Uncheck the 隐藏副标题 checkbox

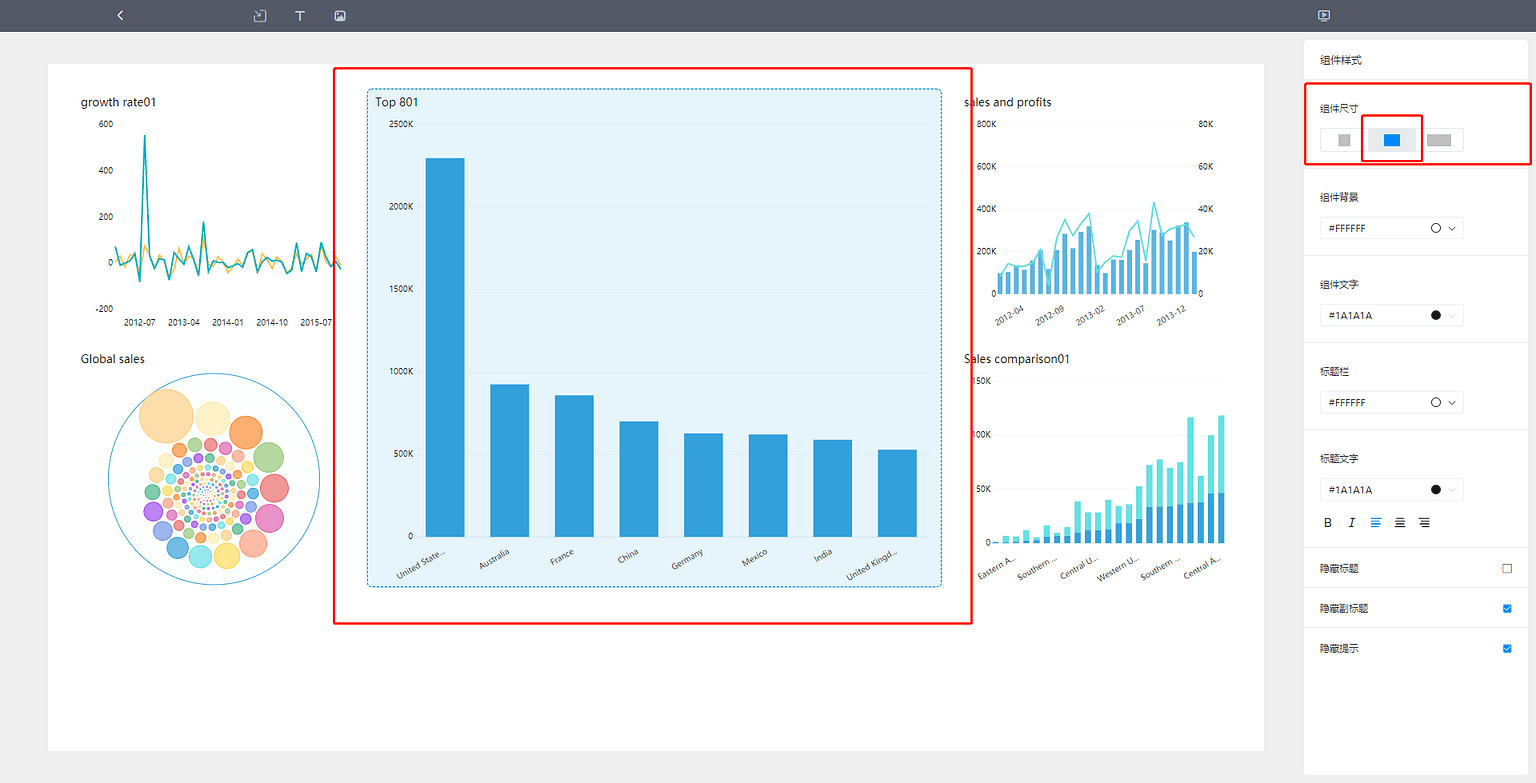coord(1507,608)
